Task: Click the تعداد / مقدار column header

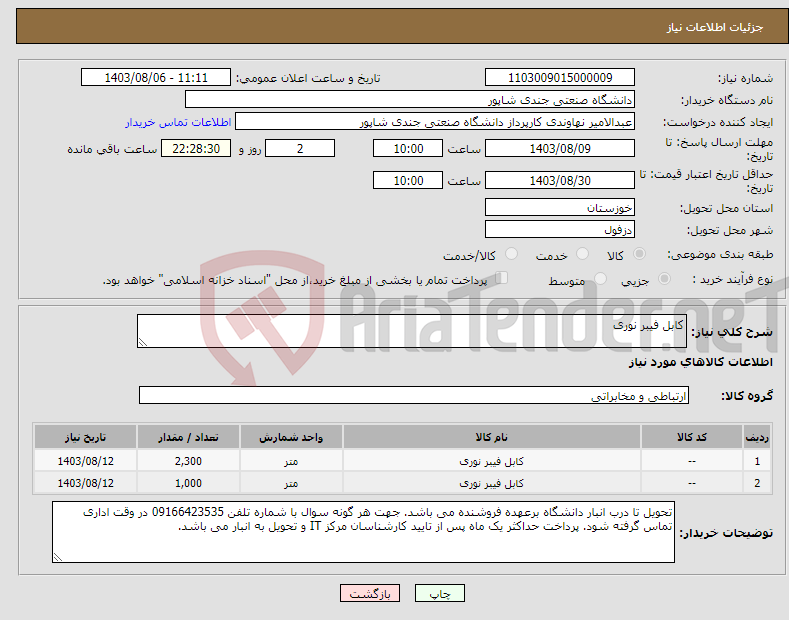Action: pyautogui.click(x=188, y=437)
